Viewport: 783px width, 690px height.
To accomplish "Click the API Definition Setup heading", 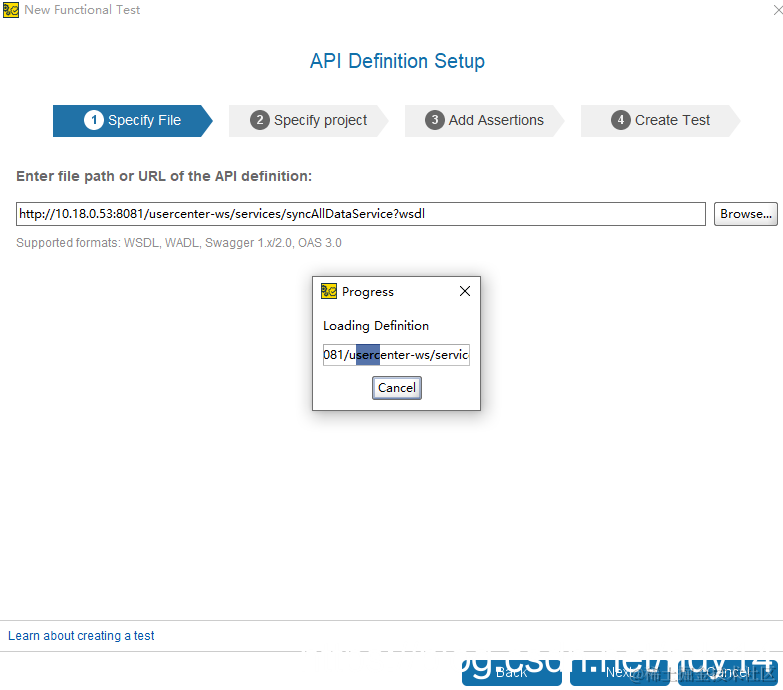I will tap(397, 61).
